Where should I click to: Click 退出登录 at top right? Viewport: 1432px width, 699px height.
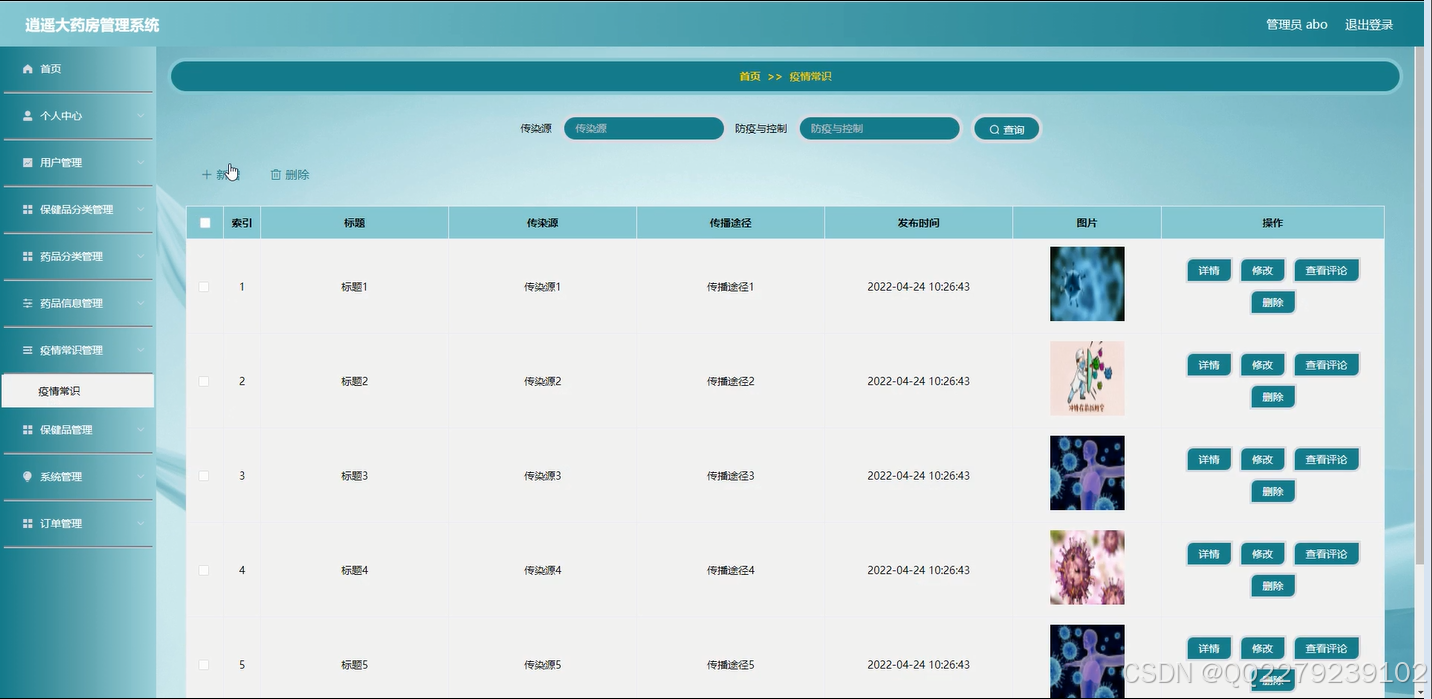point(1368,24)
